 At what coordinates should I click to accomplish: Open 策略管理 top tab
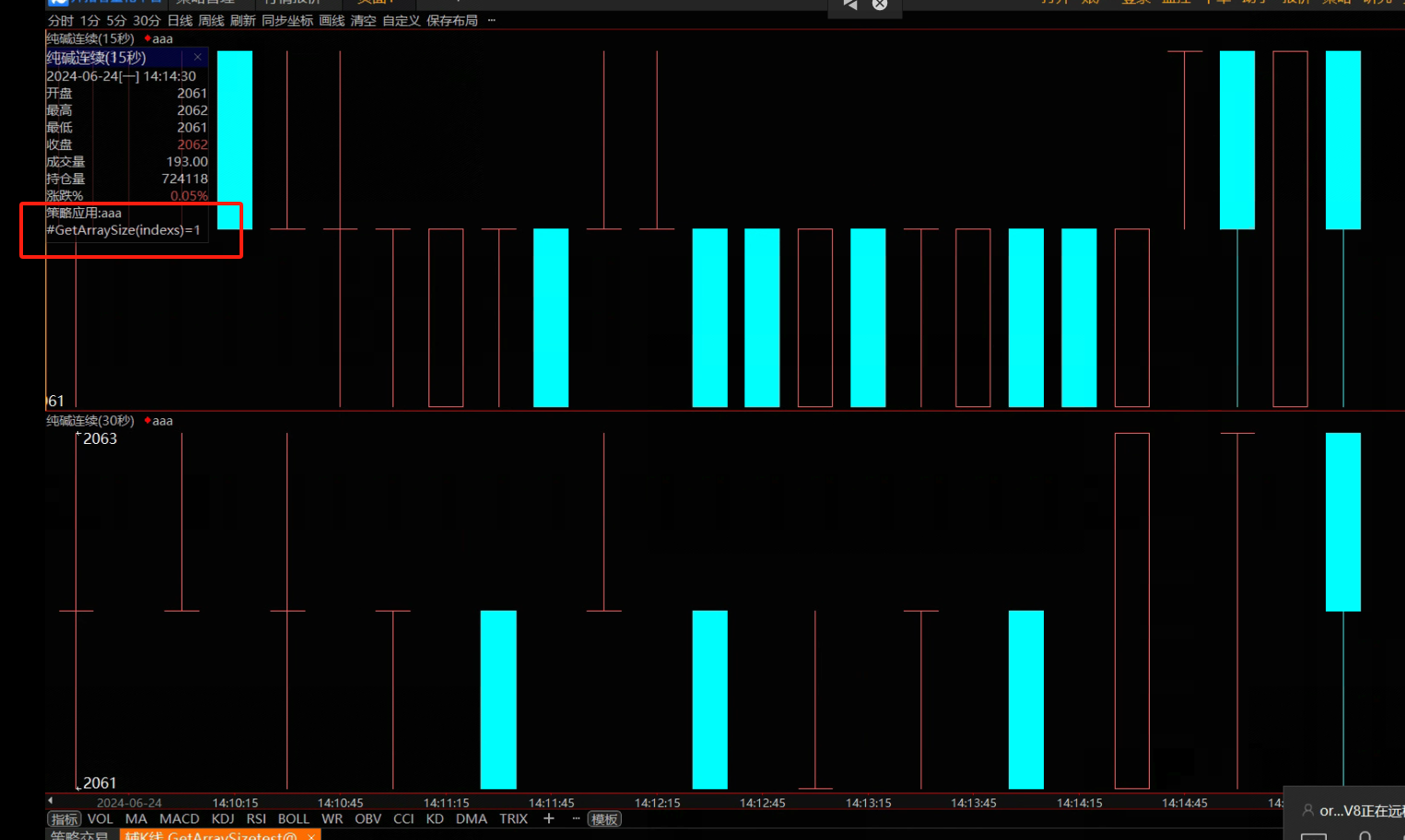205,3
